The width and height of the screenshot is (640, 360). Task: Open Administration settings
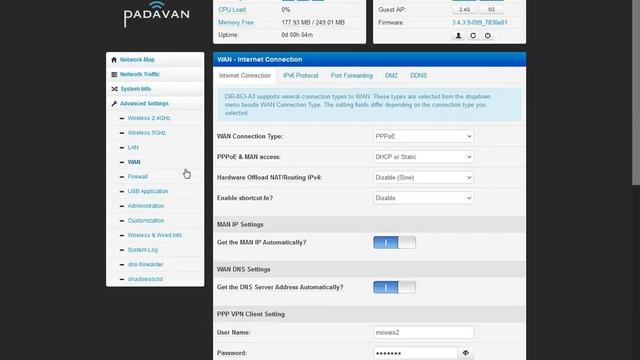coord(146,206)
